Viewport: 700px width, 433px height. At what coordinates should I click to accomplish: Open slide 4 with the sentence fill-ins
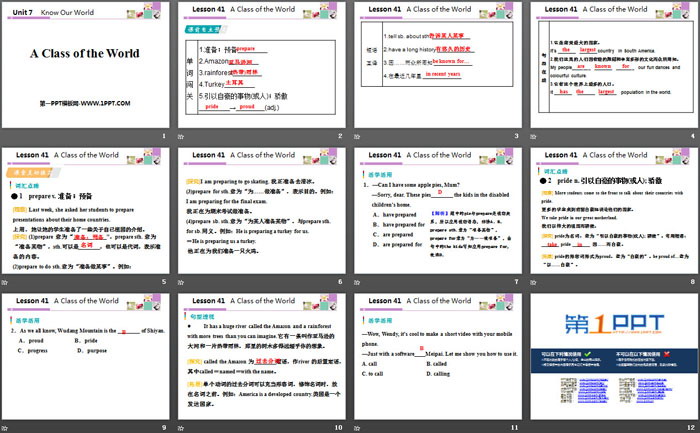click(612, 64)
